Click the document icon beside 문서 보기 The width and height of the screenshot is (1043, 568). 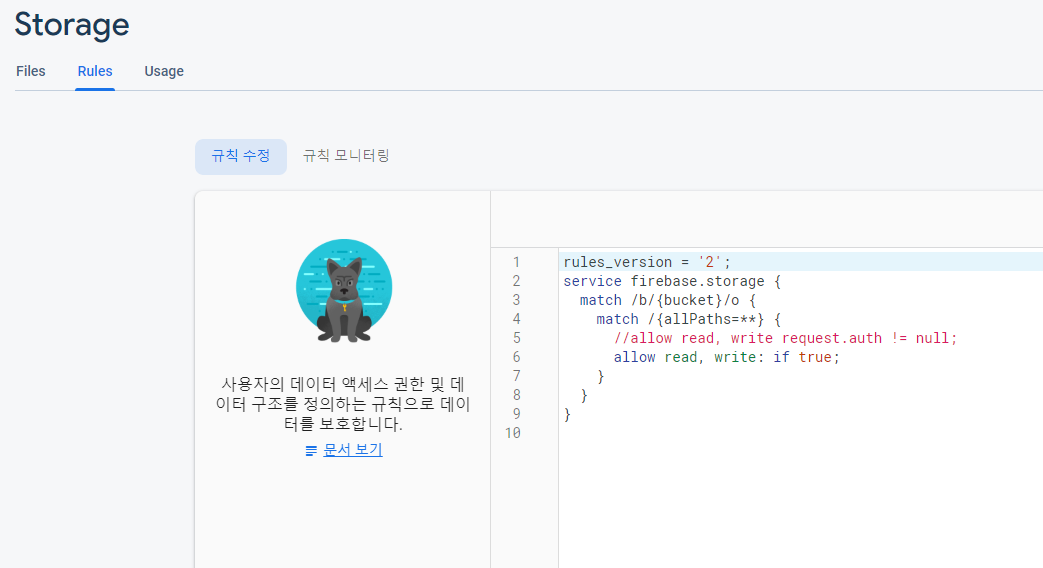[311, 451]
